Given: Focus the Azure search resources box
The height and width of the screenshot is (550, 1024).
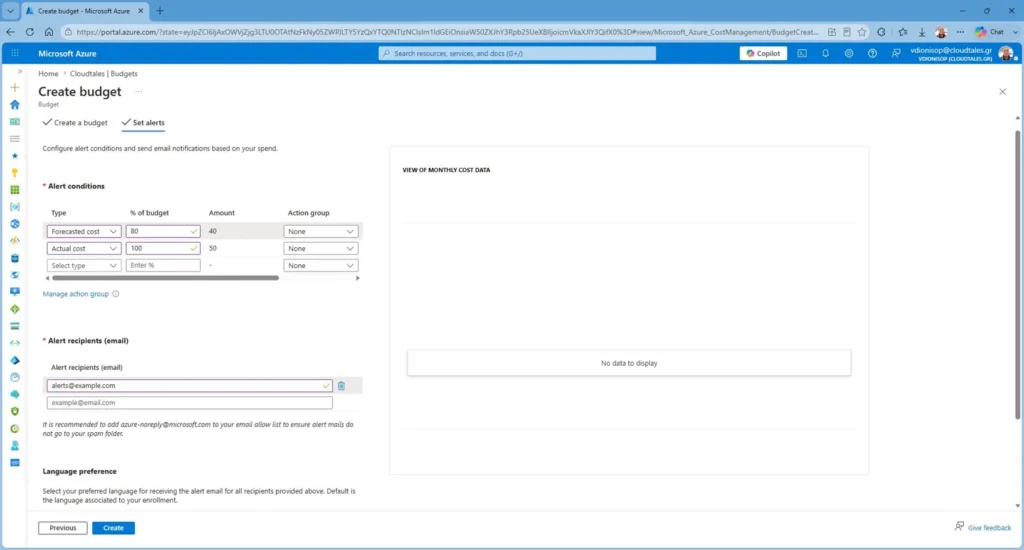Looking at the screenshot, I should [x=517, y=54].
